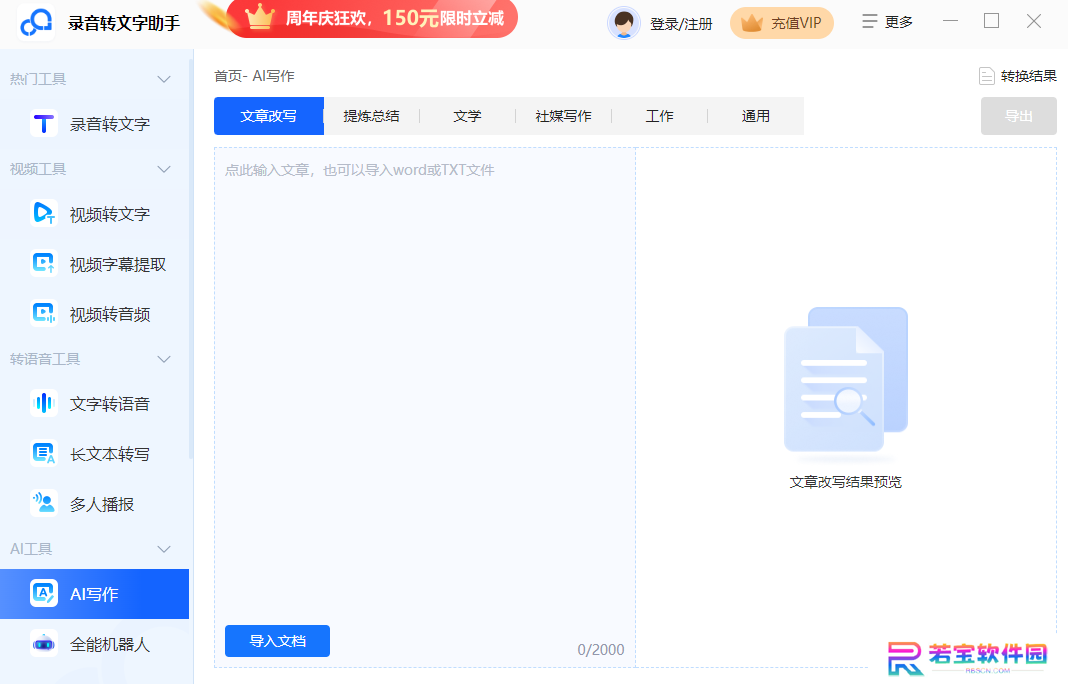1068x684 pixels.
Task: Collapse the AI工具 section chevron
Action: [163, 549]
